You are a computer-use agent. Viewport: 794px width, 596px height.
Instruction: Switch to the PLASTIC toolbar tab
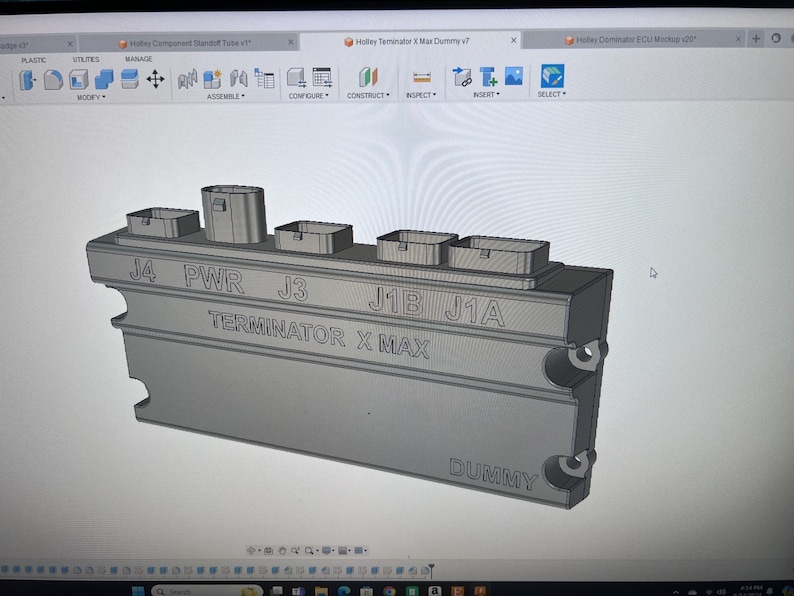(33, 60)
